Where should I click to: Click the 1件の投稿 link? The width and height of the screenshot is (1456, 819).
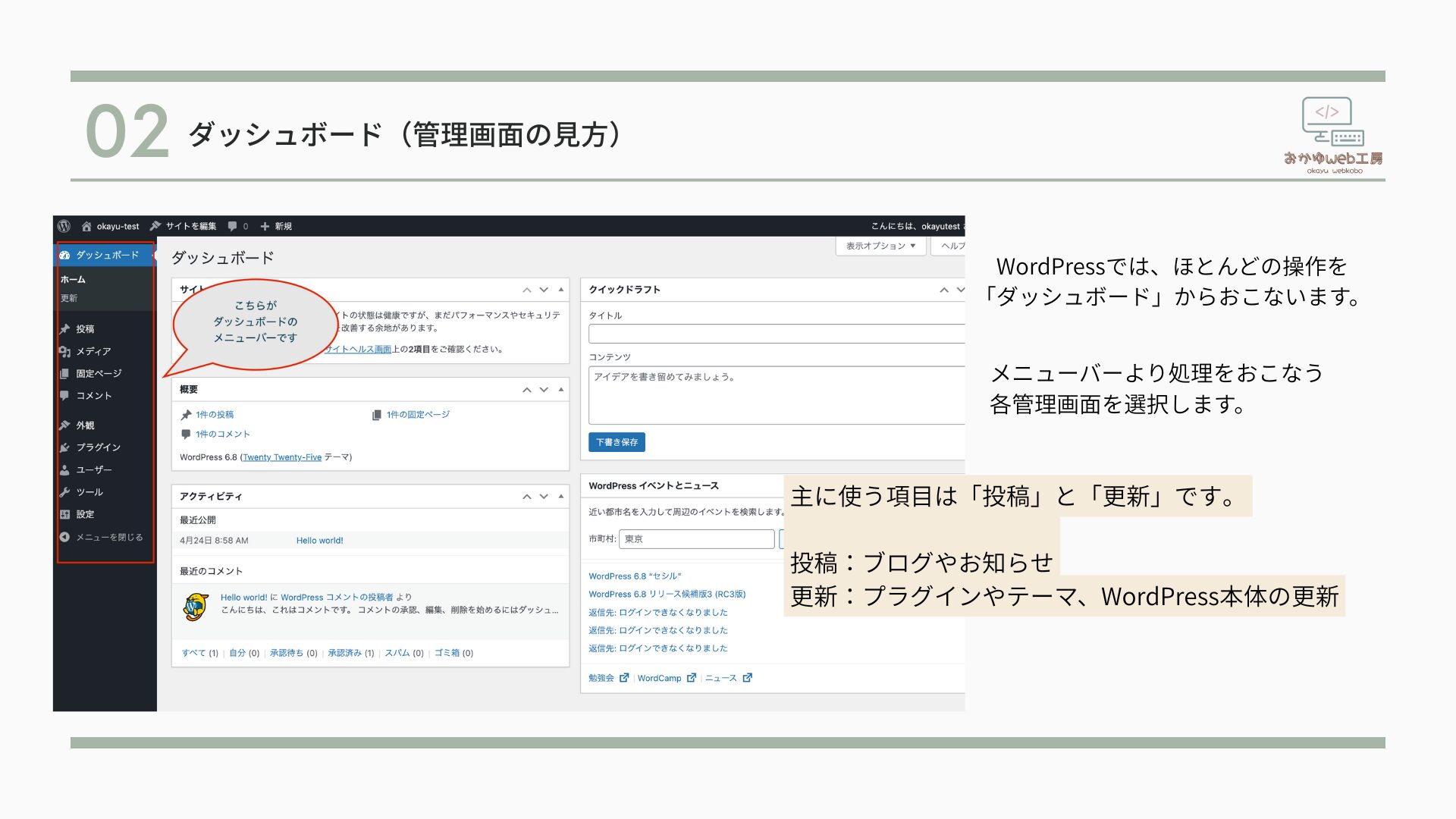215,415
